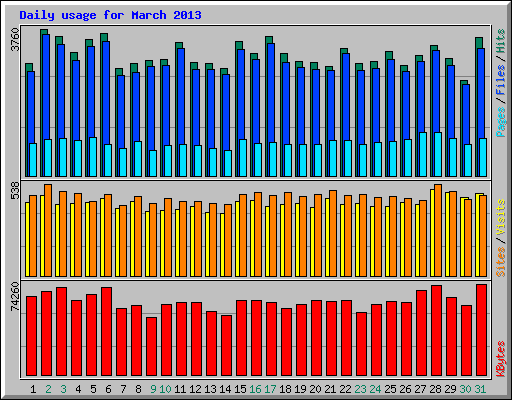The height and width of the screenshot is (400, 512).
Task: Click day label 16 on the x-axis
Action: coord(255,389)
